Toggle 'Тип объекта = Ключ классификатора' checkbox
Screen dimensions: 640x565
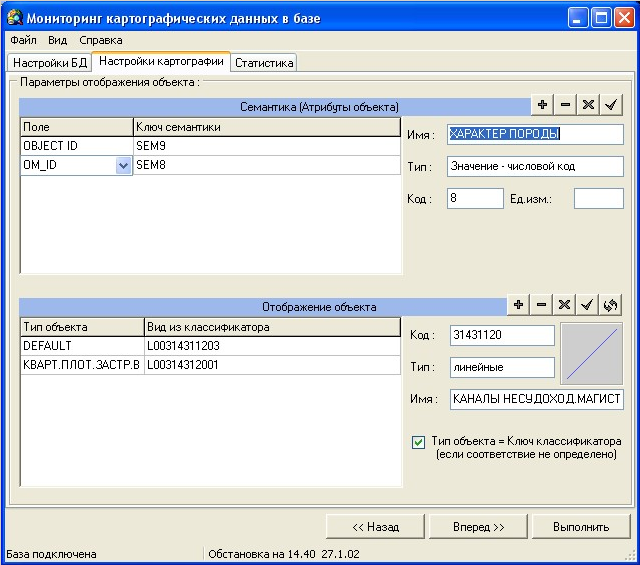point(418,442)
